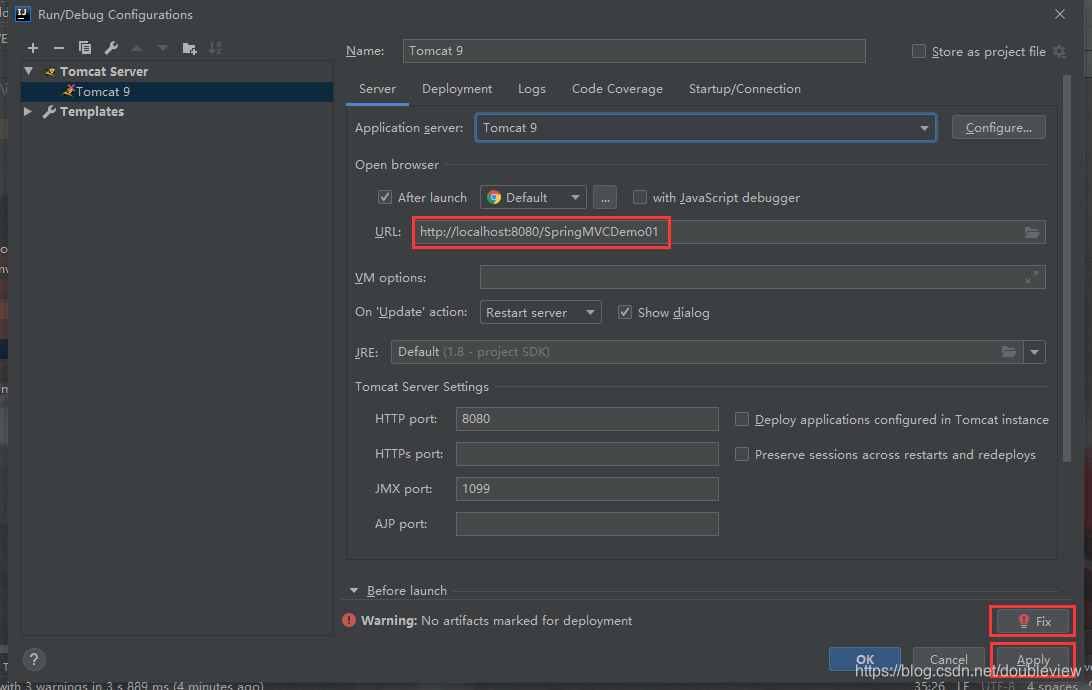This screenshot has width=1092, height=690.
Task: Collapse Tomcat Server tree node
Action: (29, 71)
